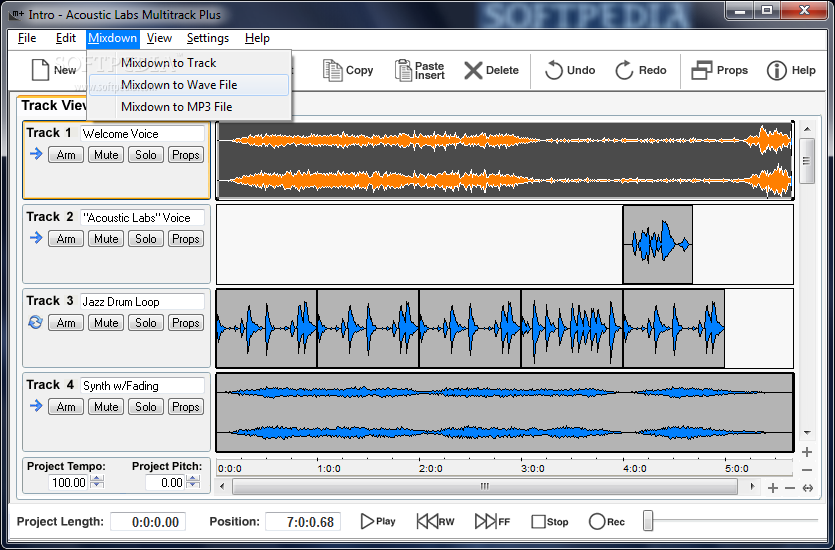Decrease Project Pitch with down arrow
This screenshot has height=550, width=835.
pyautogui.click(x=193, y=486)
